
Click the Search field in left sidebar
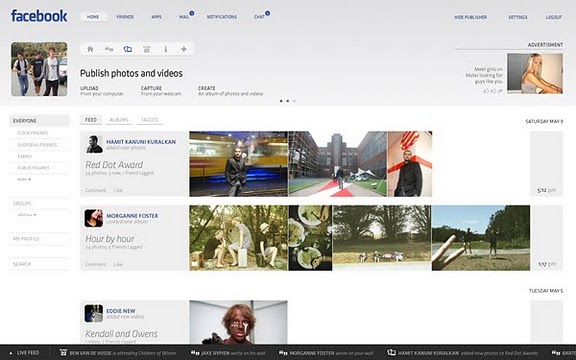tap(39, 264)
